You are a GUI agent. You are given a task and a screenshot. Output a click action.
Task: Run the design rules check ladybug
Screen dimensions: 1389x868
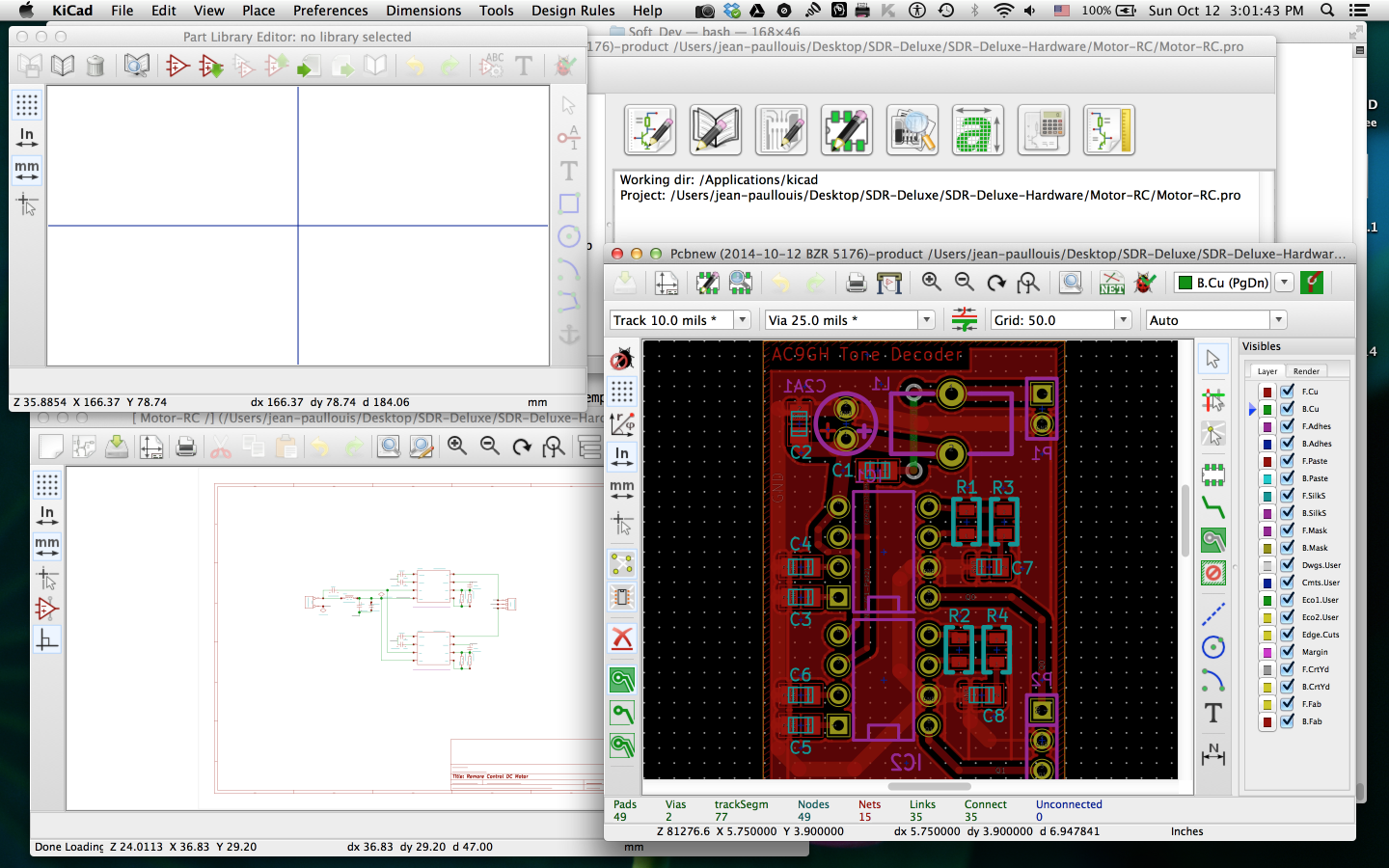[x=1145, y=283]
